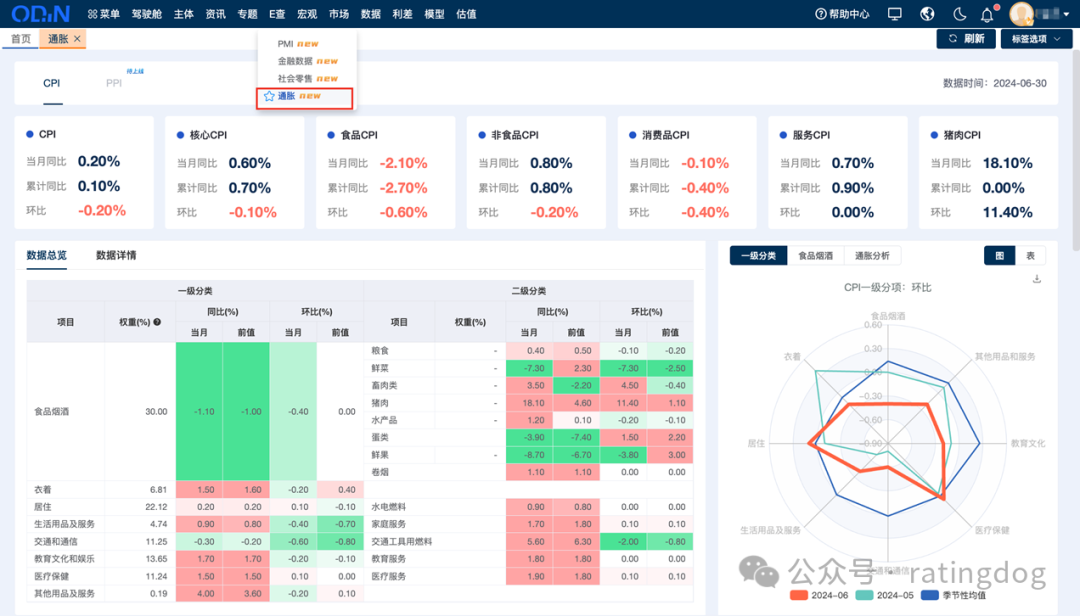
Task: Expand the 标签选项 dropdown
Action: point(1036,39)
